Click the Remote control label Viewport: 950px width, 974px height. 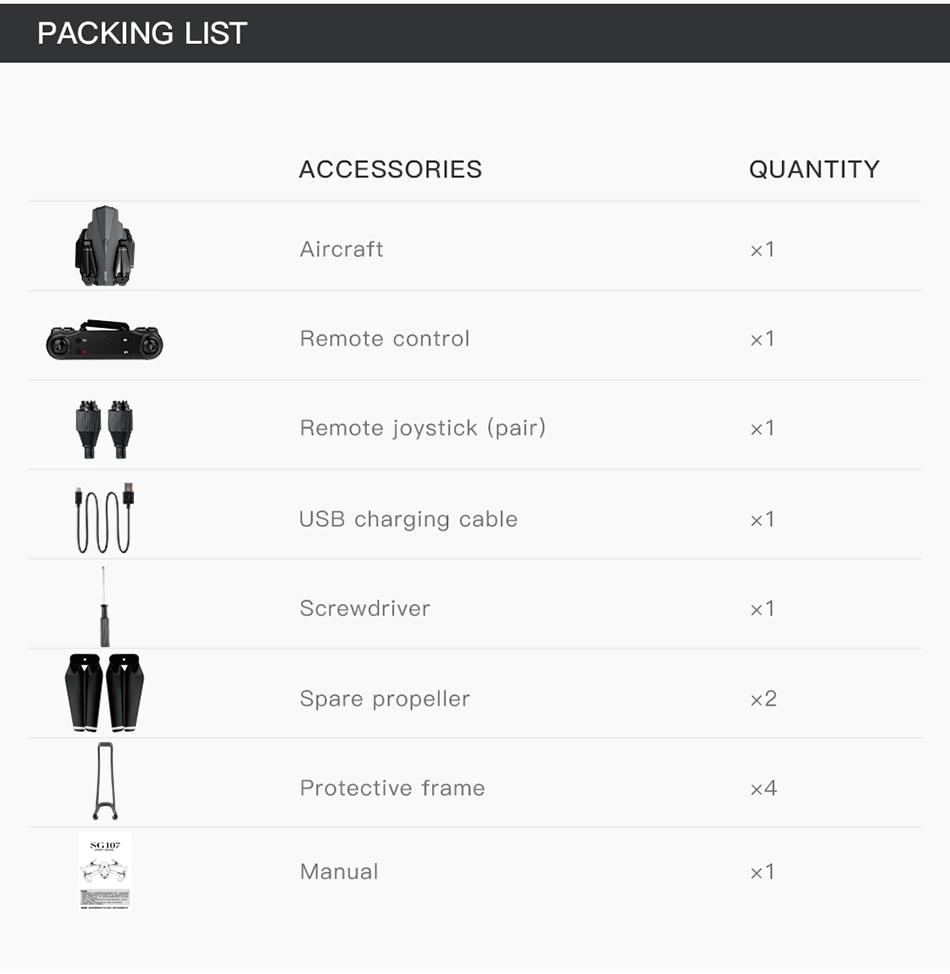point(384,338)
